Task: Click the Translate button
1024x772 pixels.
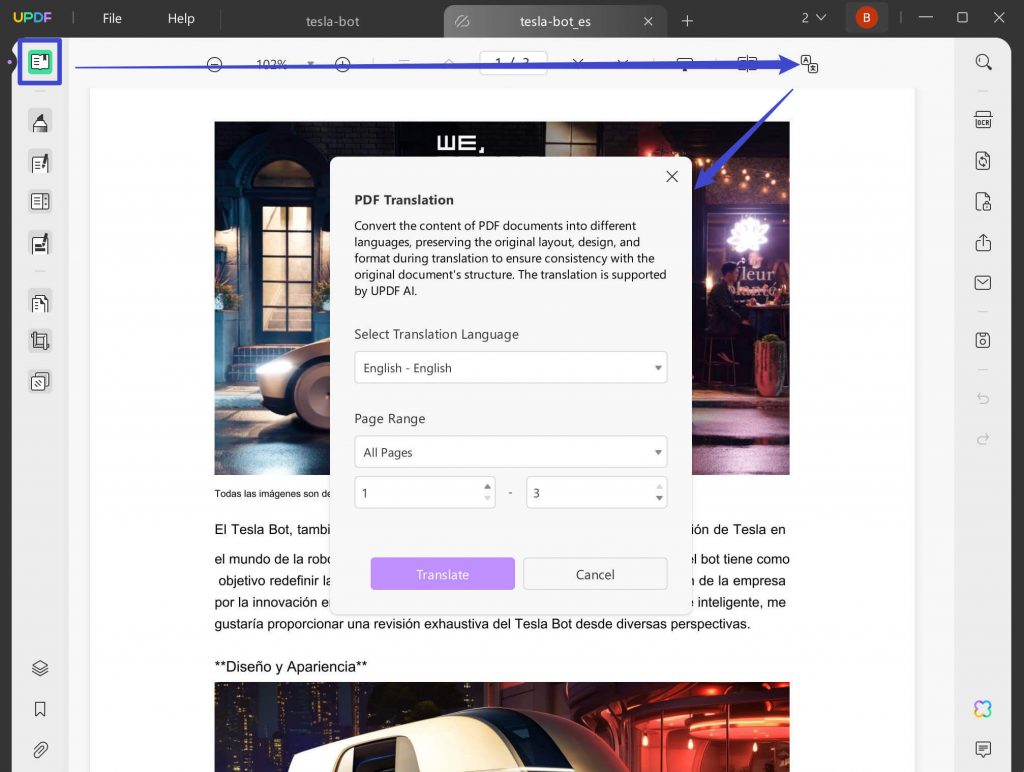Action: pos(442,574)
